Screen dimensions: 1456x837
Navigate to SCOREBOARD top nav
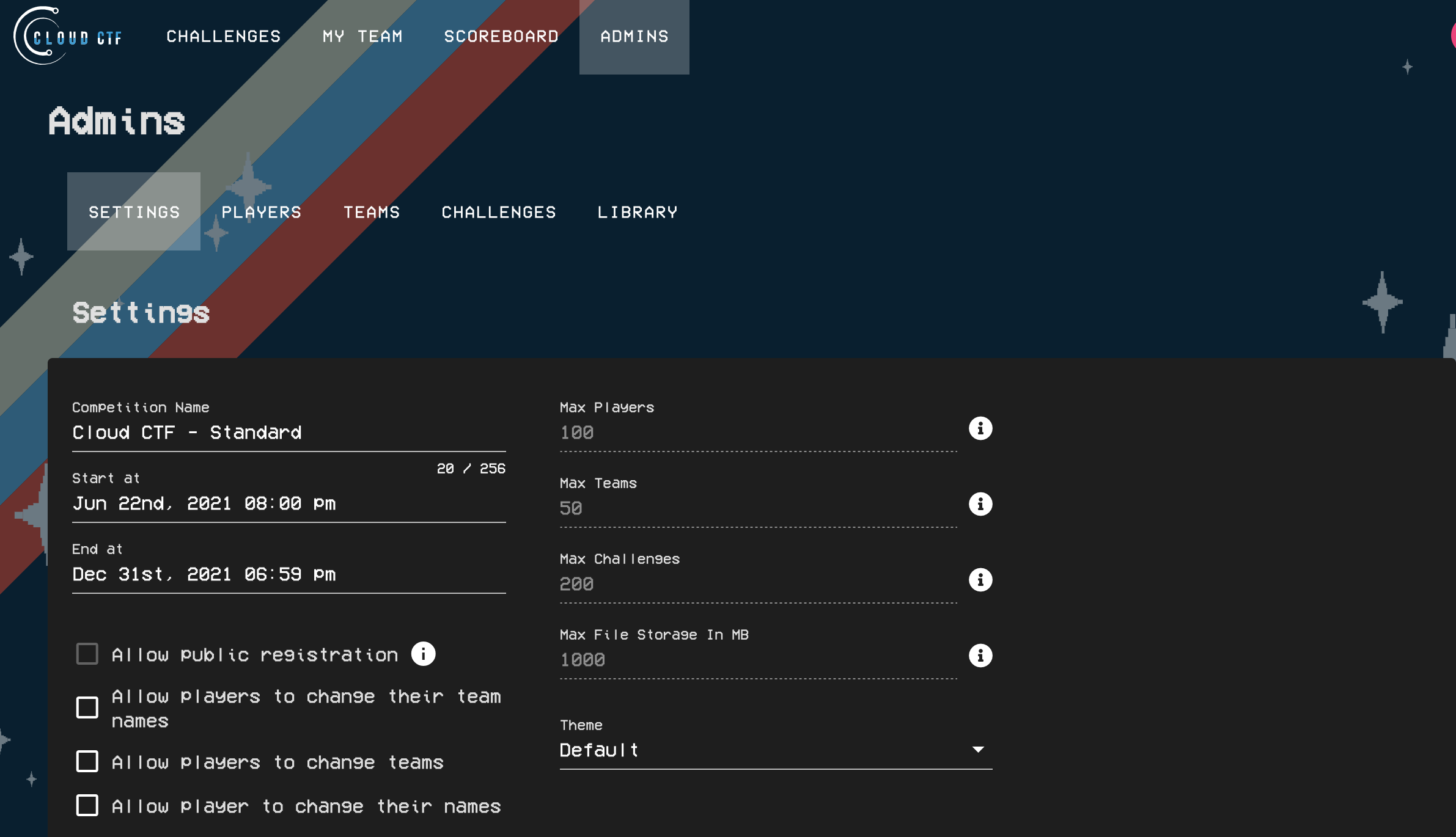501,37
